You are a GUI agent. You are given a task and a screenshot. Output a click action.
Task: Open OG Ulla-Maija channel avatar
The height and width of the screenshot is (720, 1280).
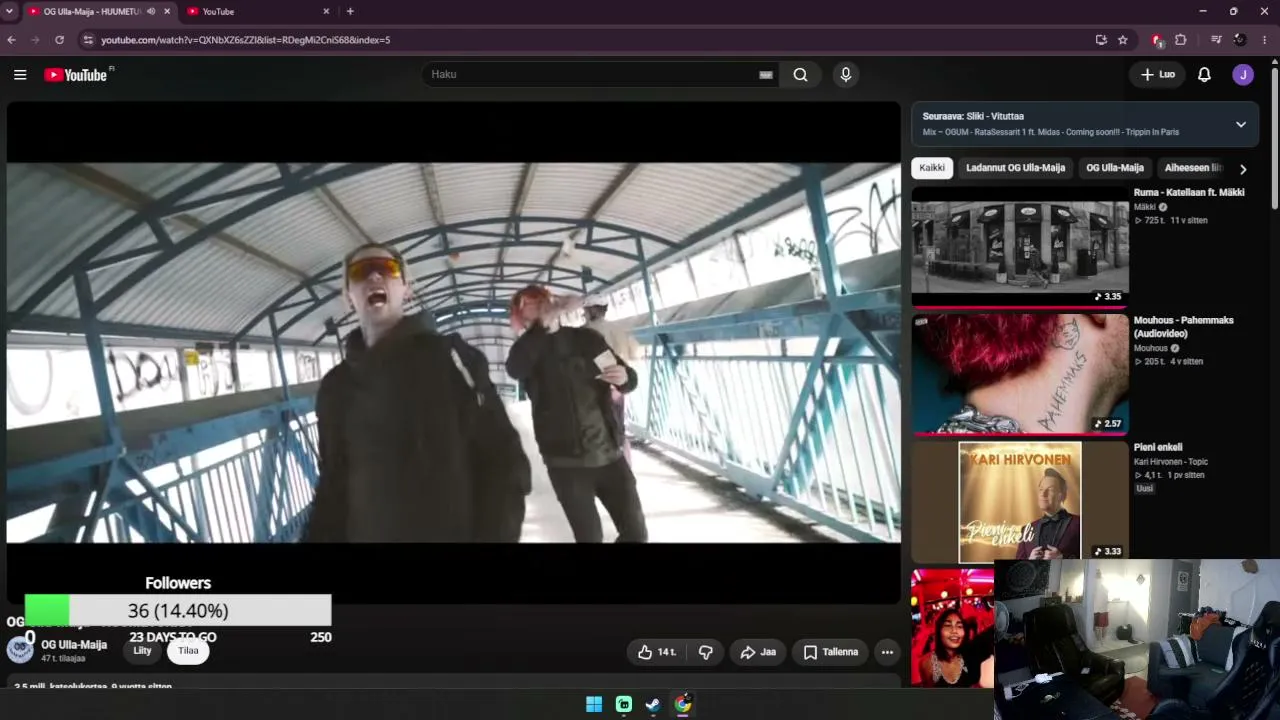pyautogui.click(x=20, y=649)
